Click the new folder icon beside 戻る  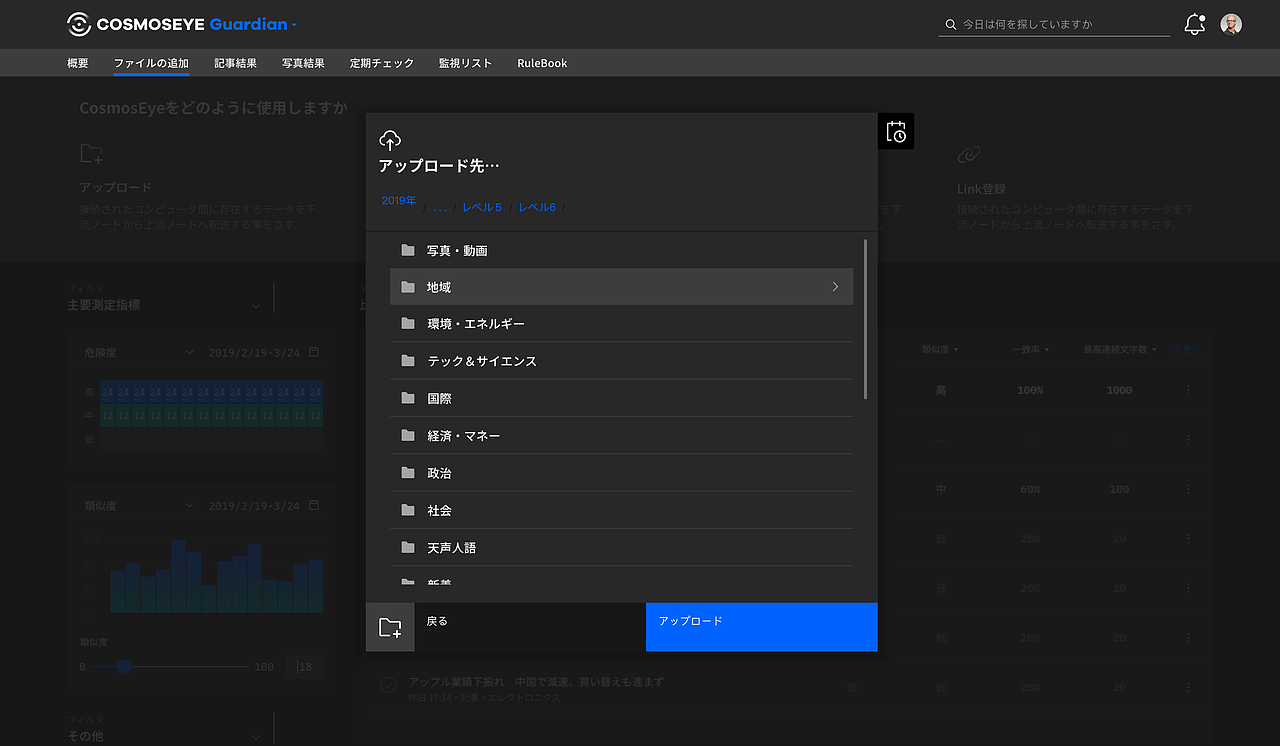tap(390, 627)
